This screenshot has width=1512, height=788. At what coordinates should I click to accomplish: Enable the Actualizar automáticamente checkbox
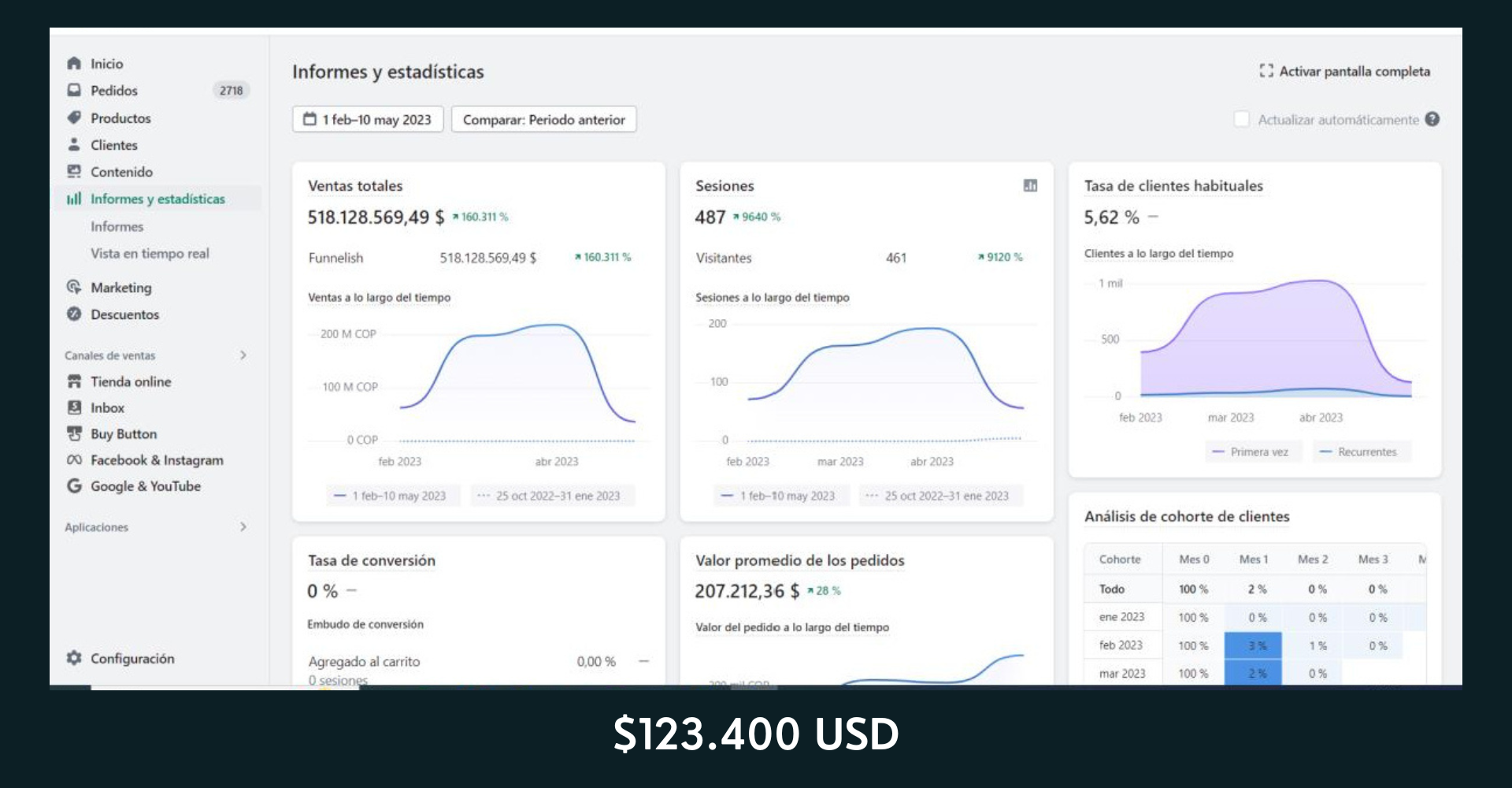[1242, 119]
